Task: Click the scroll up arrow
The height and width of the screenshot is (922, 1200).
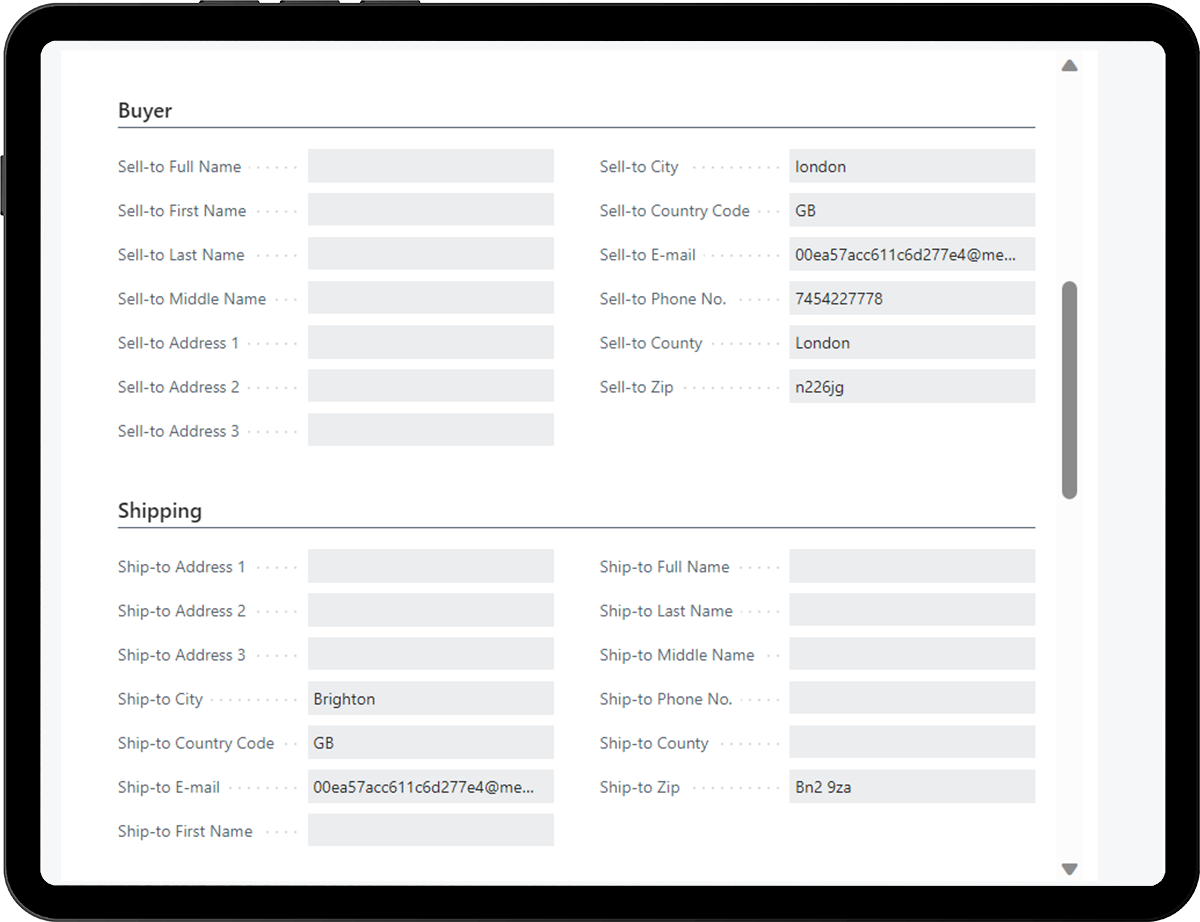Action: pyautogui.click(x=1069, y=66)
